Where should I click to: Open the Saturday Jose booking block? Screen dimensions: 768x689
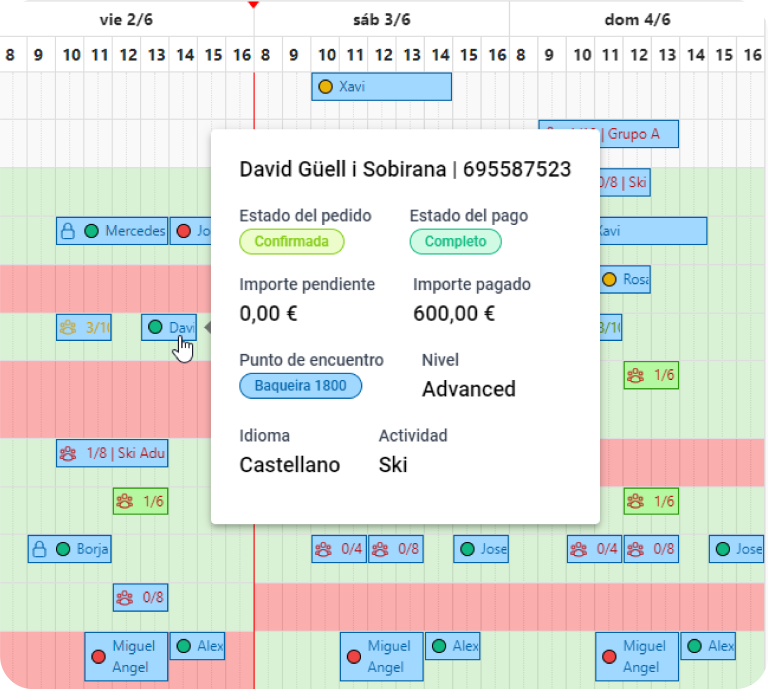coord(481,549)
